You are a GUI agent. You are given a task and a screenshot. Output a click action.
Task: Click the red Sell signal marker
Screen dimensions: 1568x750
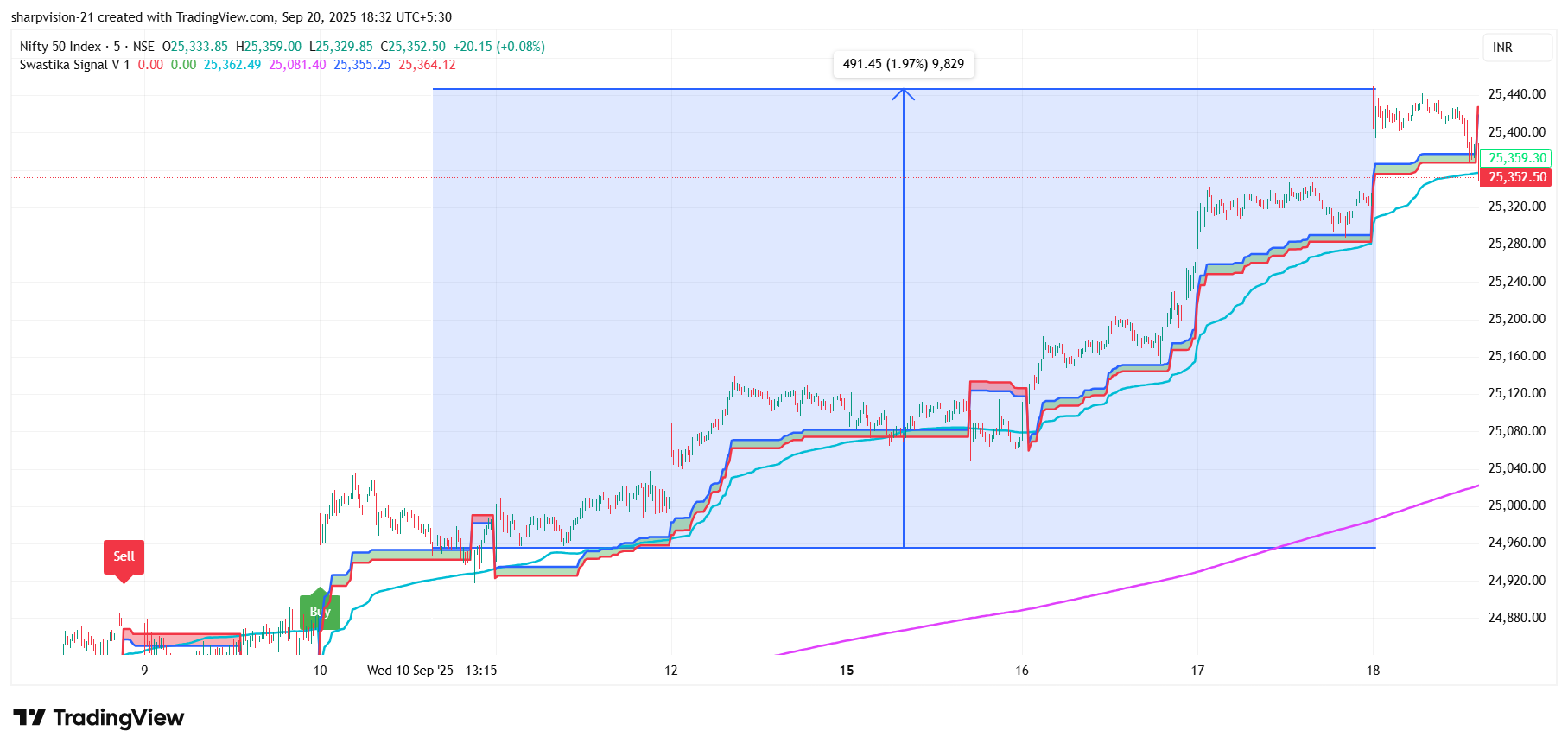pyautogui.click(x=124, y=557)
